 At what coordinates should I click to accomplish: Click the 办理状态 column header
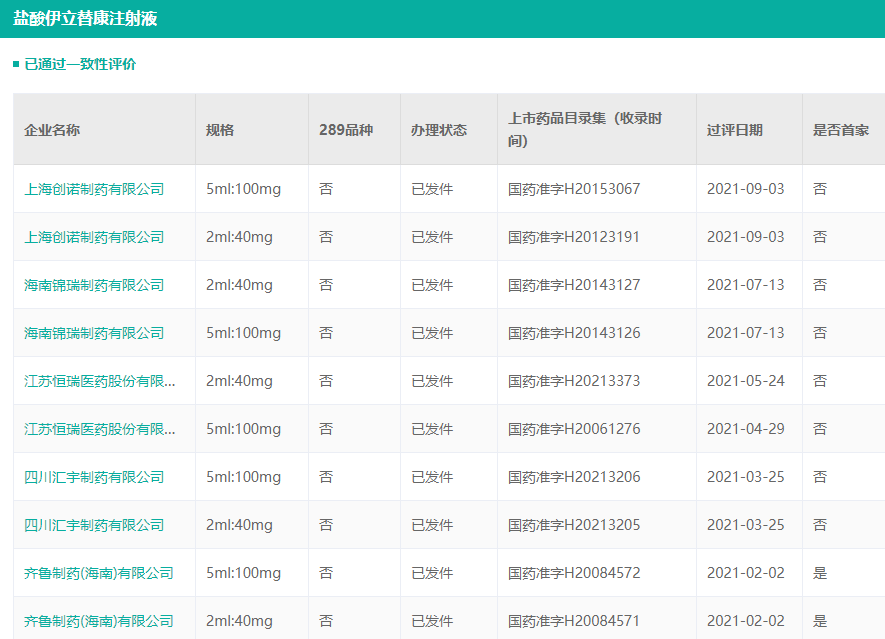(x=439, y=130)
